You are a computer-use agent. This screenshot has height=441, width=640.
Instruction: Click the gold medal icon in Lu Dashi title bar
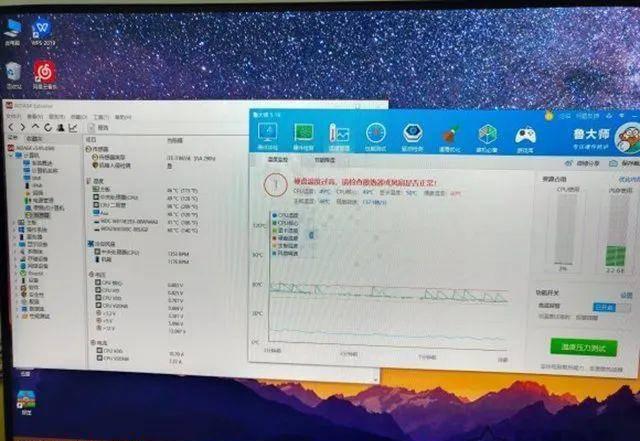tap(549, 116)
